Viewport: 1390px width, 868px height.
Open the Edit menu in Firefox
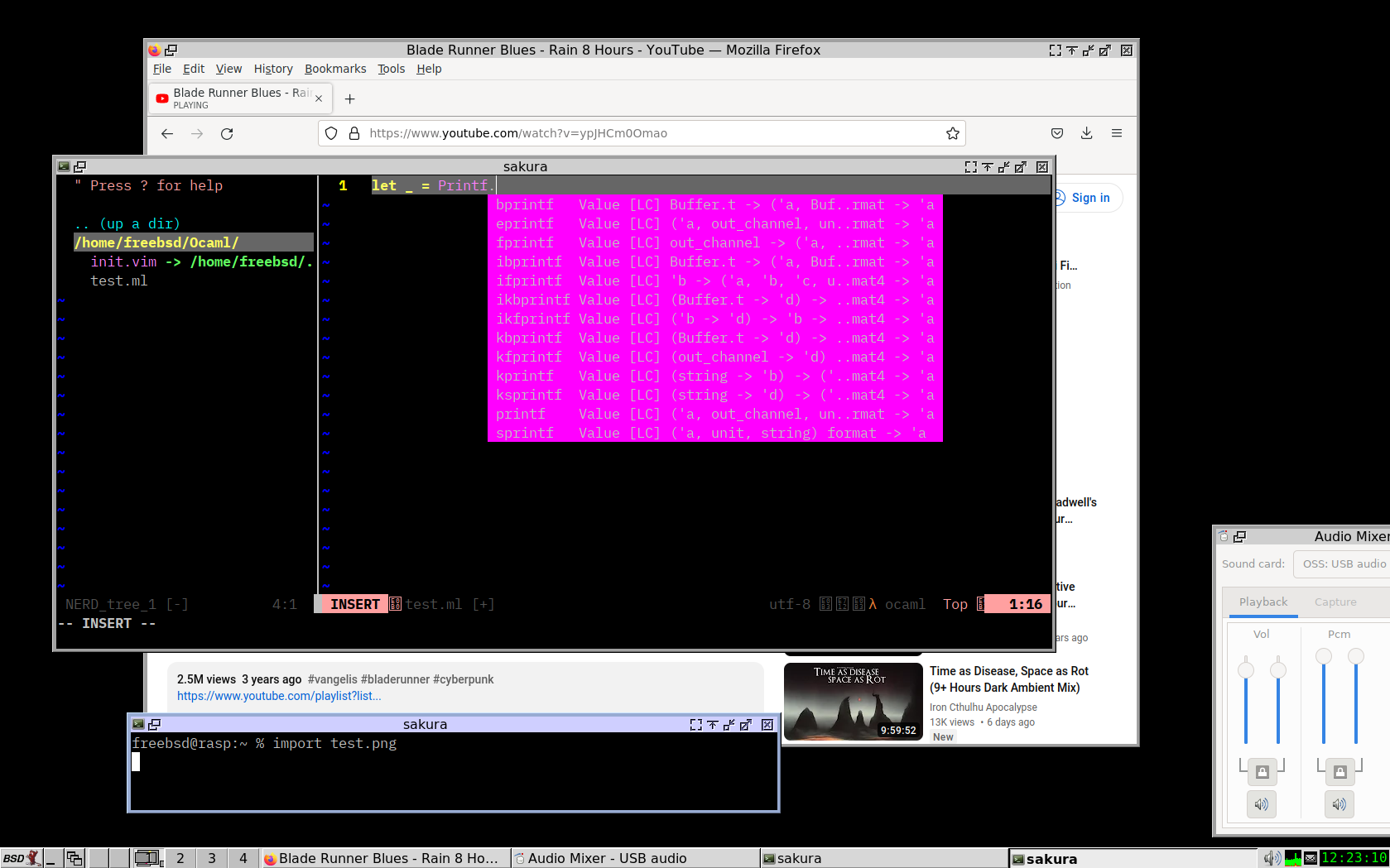point(194,69)
